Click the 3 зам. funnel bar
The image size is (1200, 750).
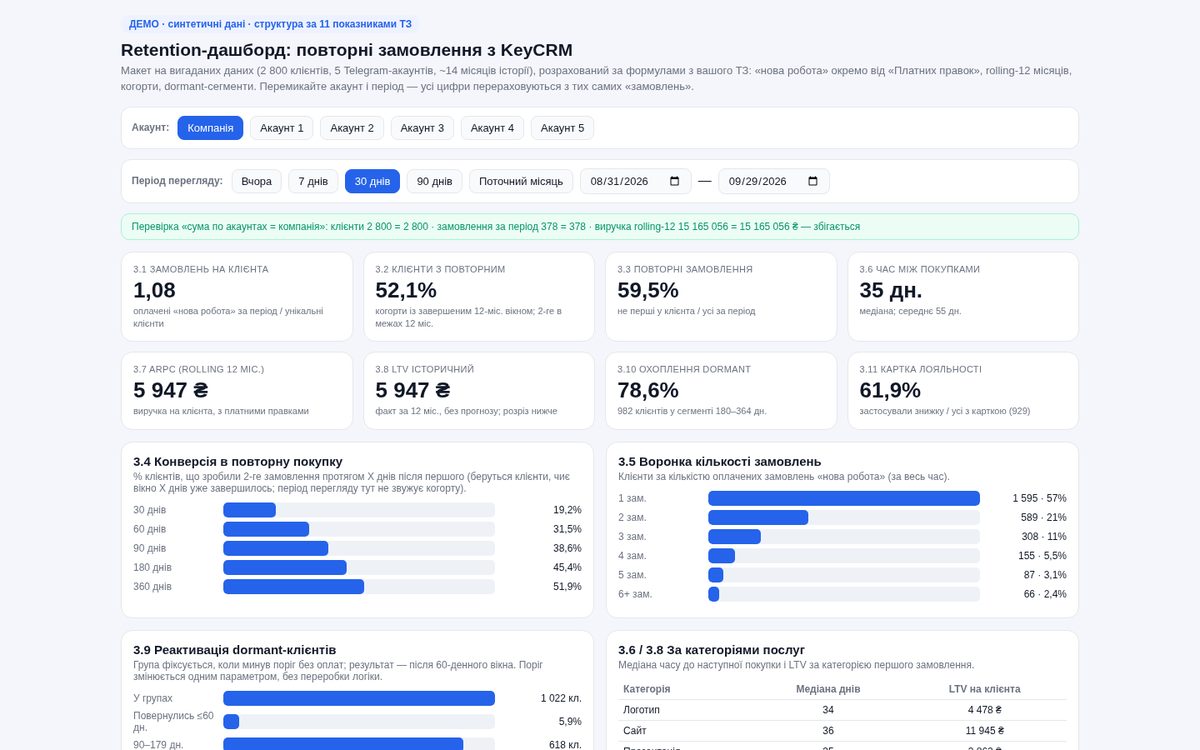point(844,536)
